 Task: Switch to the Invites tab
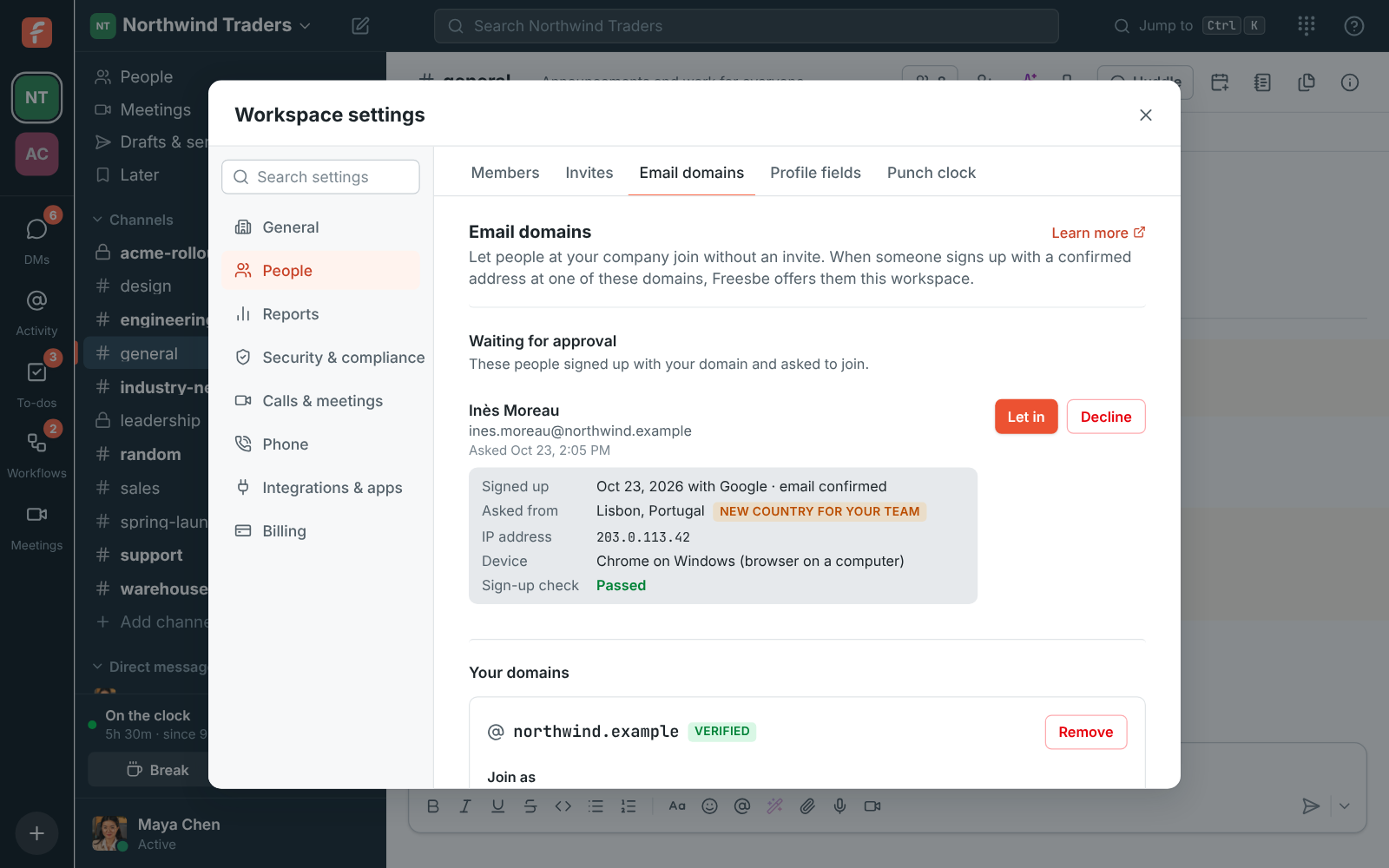click(589, 173)
